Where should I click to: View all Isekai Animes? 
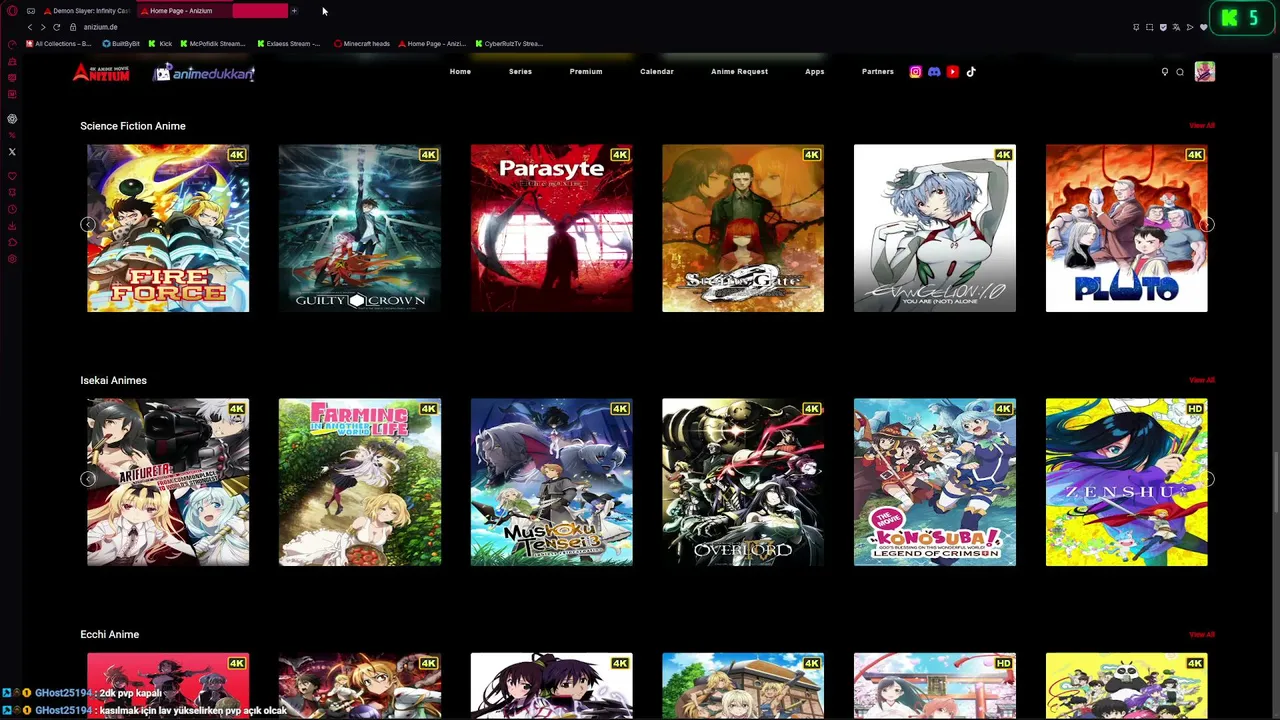(x=1202, y=380)
